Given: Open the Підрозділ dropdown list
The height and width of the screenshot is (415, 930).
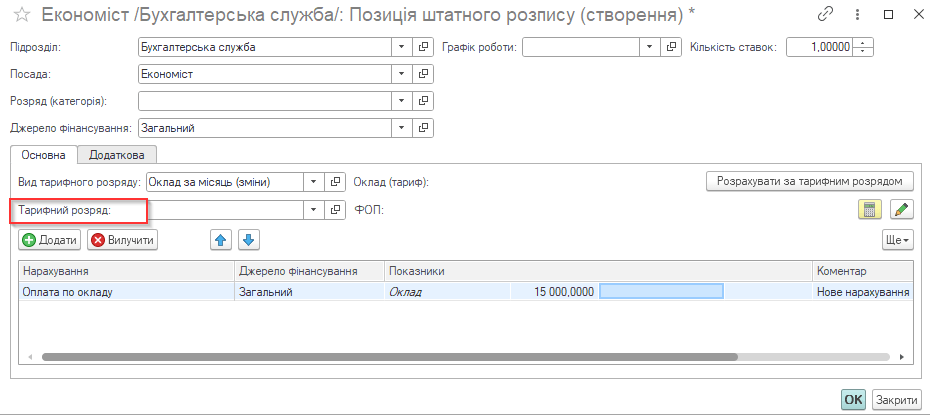Looking at the screenshot, I should coord(401,47).
